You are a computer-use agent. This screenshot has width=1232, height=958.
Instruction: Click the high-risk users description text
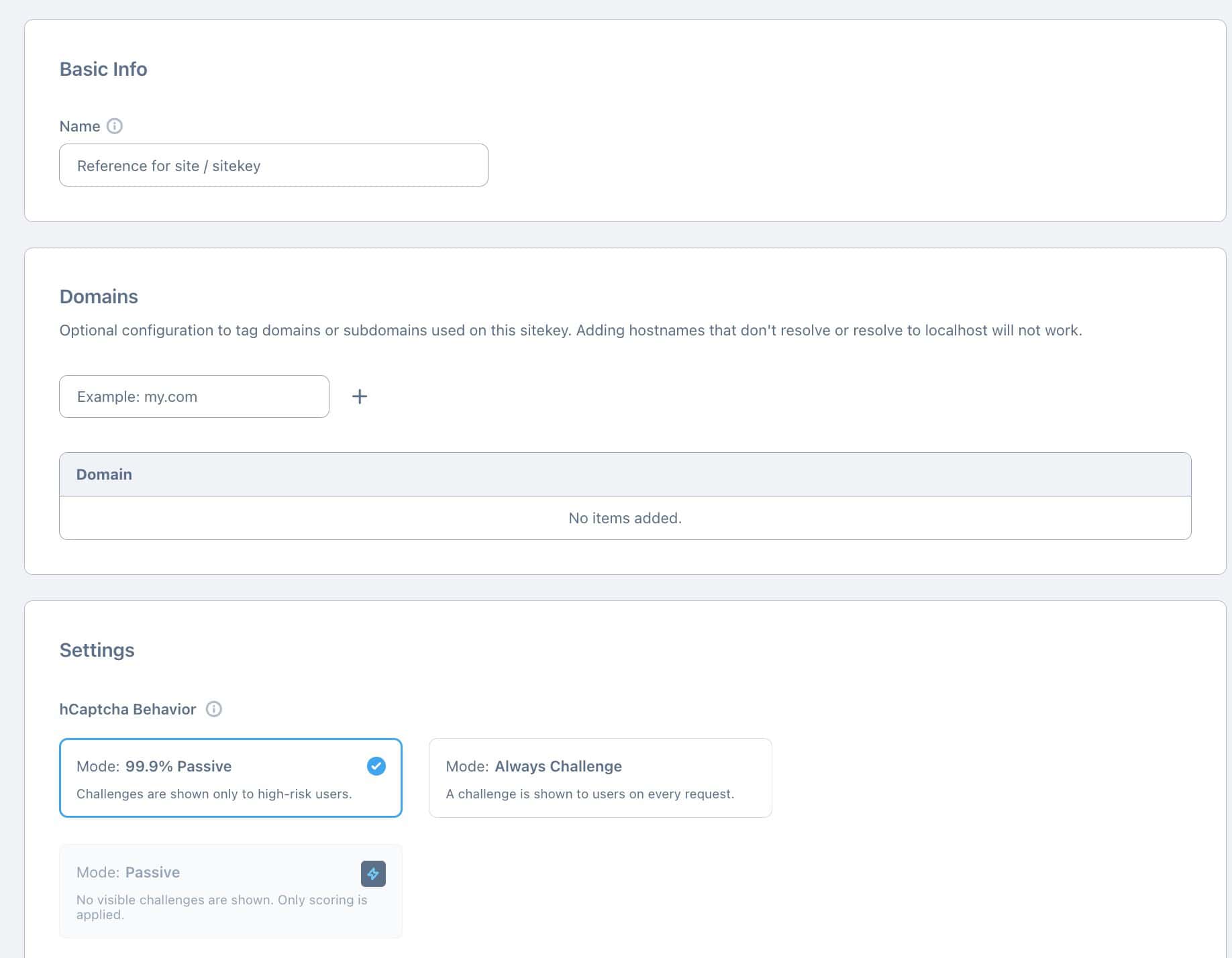click(x=215, y=794)
